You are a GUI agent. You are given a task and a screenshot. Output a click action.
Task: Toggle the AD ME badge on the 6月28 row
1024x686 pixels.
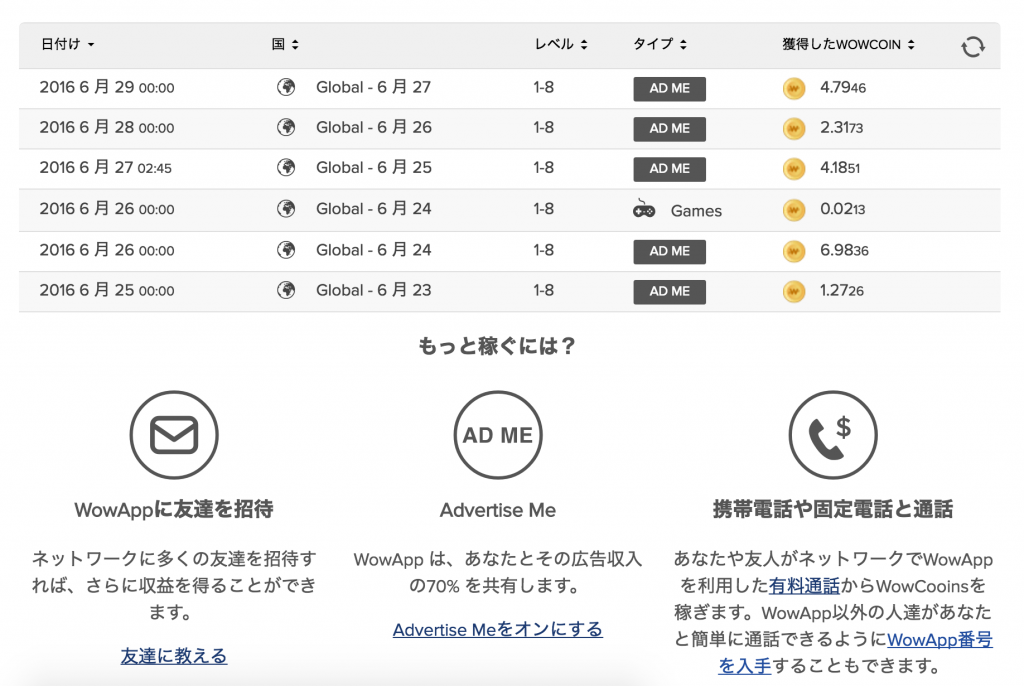click(669, 128)
